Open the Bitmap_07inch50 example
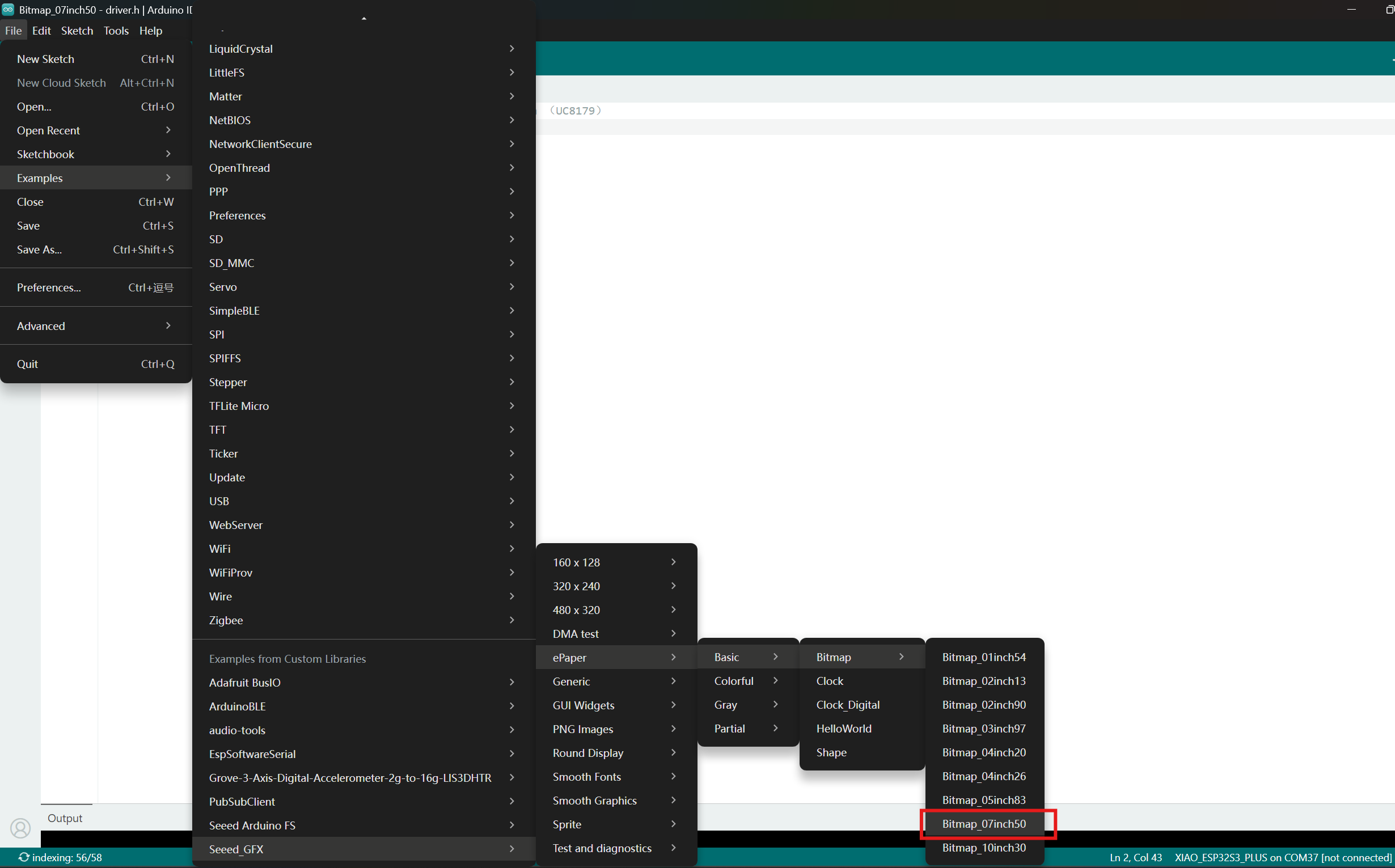 point(983,824)
